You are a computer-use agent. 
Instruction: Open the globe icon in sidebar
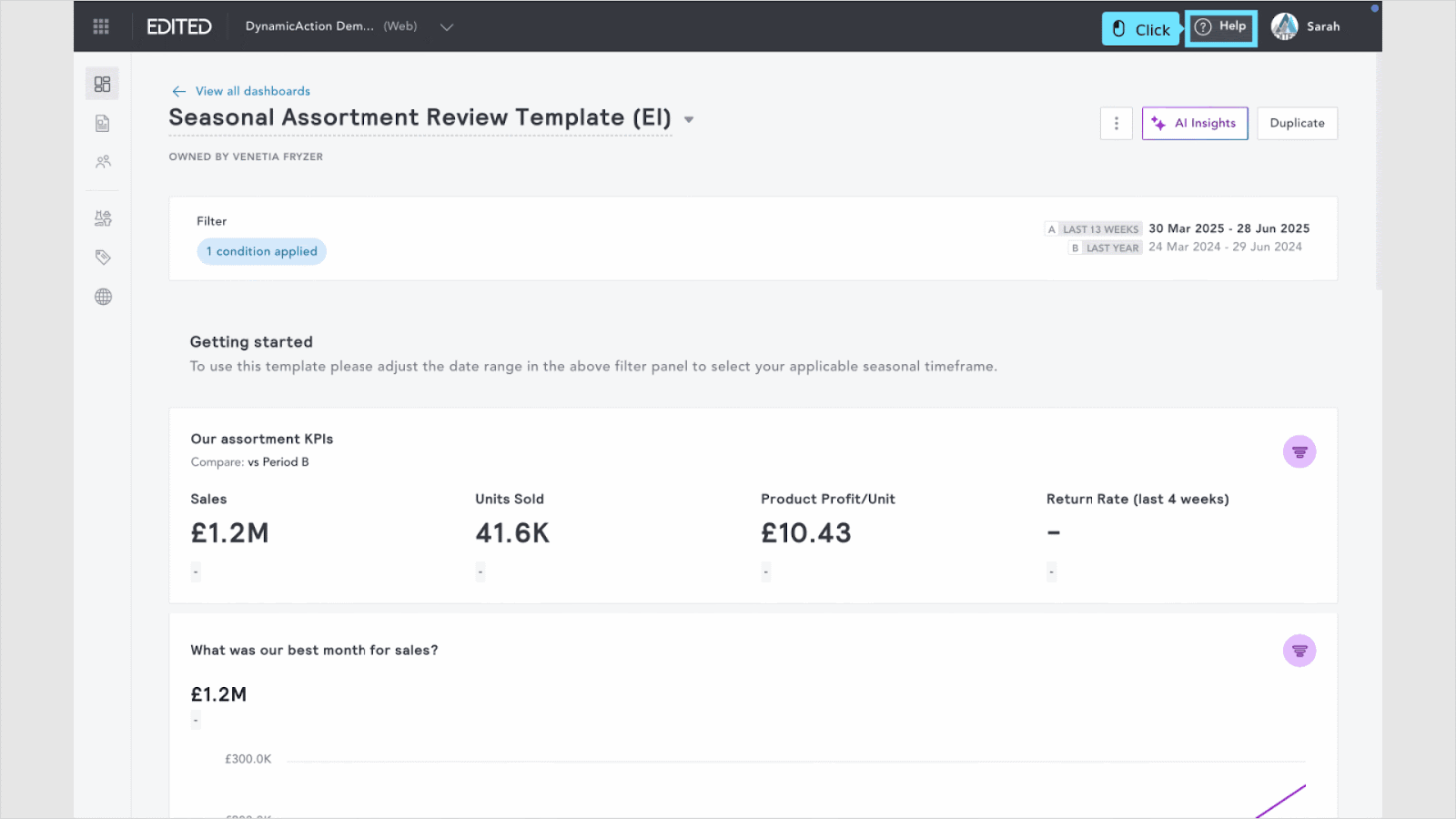click(103, 297)
